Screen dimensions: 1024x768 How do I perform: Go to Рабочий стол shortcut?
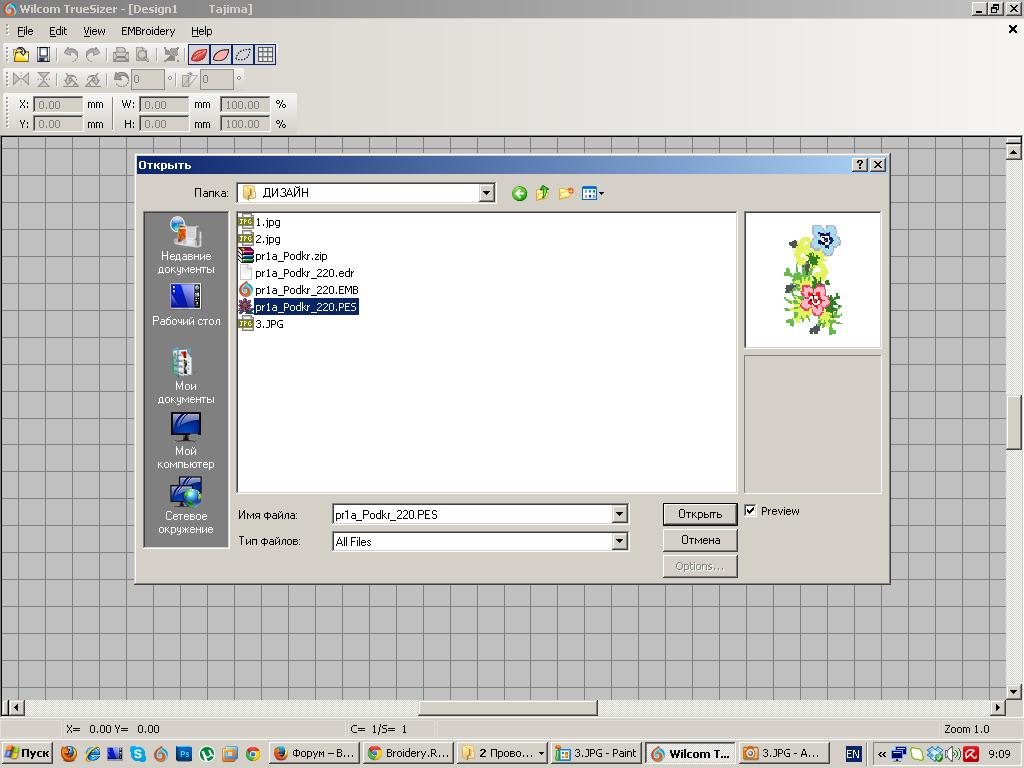186,305
